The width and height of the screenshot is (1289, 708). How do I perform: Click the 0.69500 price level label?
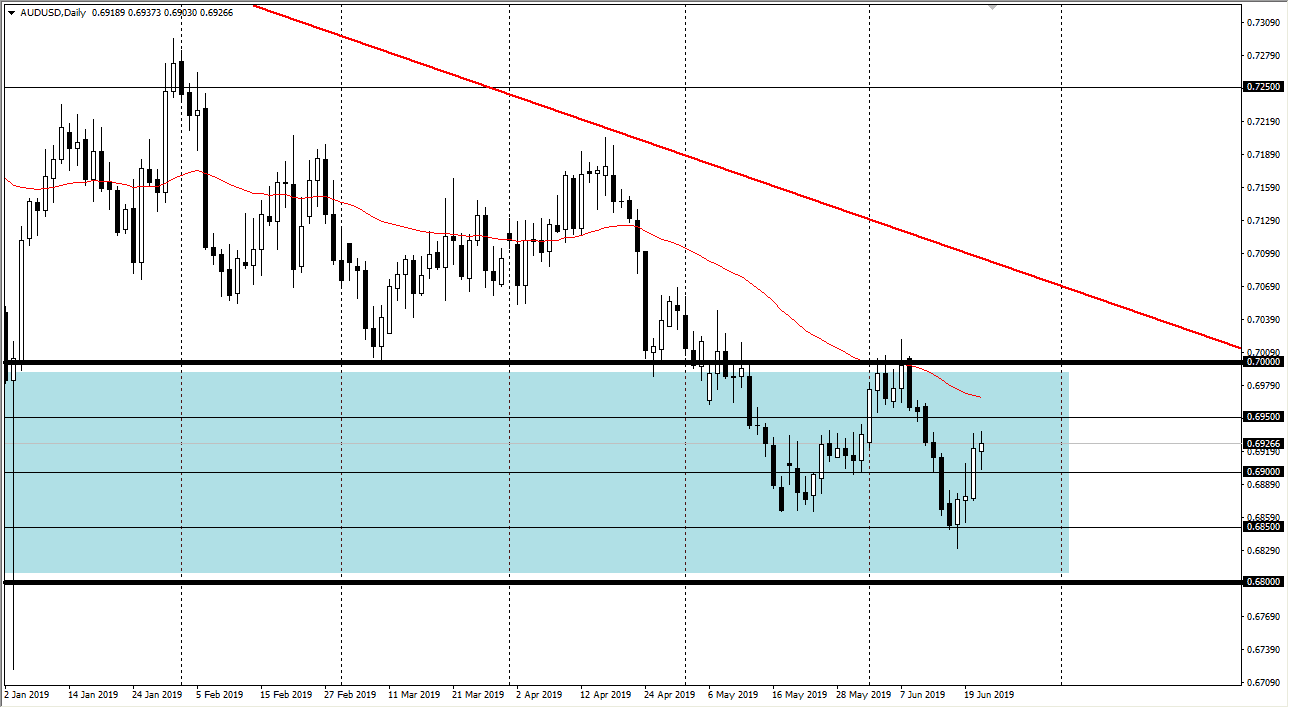pos(1264,417)
